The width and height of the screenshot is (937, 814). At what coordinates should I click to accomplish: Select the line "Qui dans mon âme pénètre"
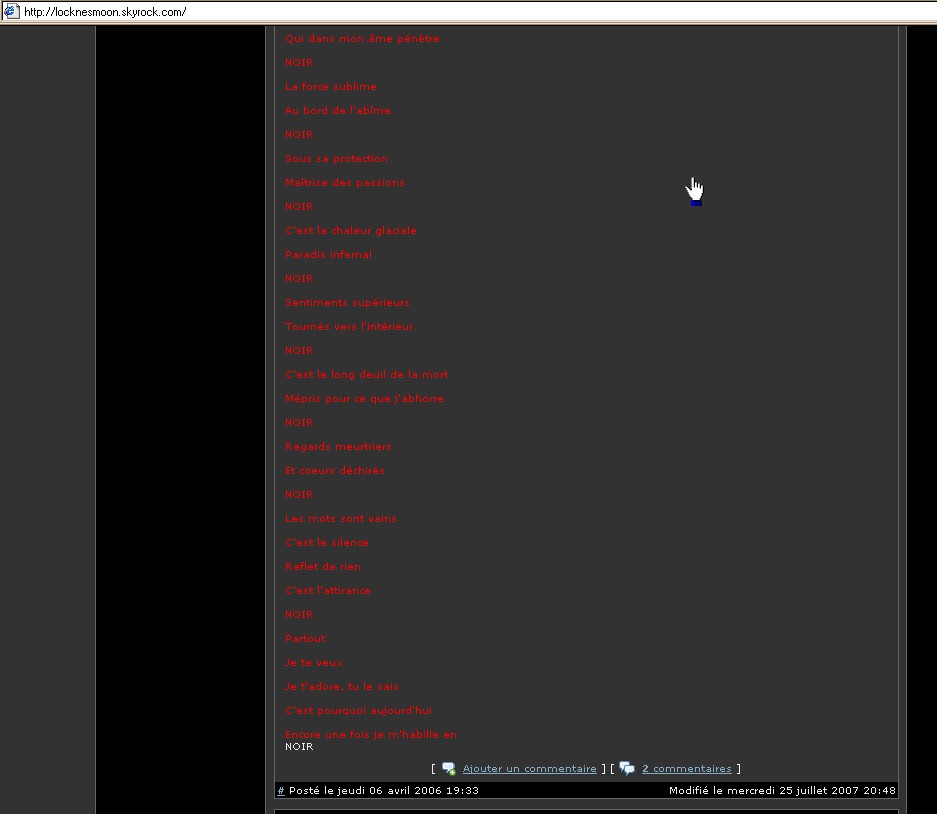pos(362,38)
